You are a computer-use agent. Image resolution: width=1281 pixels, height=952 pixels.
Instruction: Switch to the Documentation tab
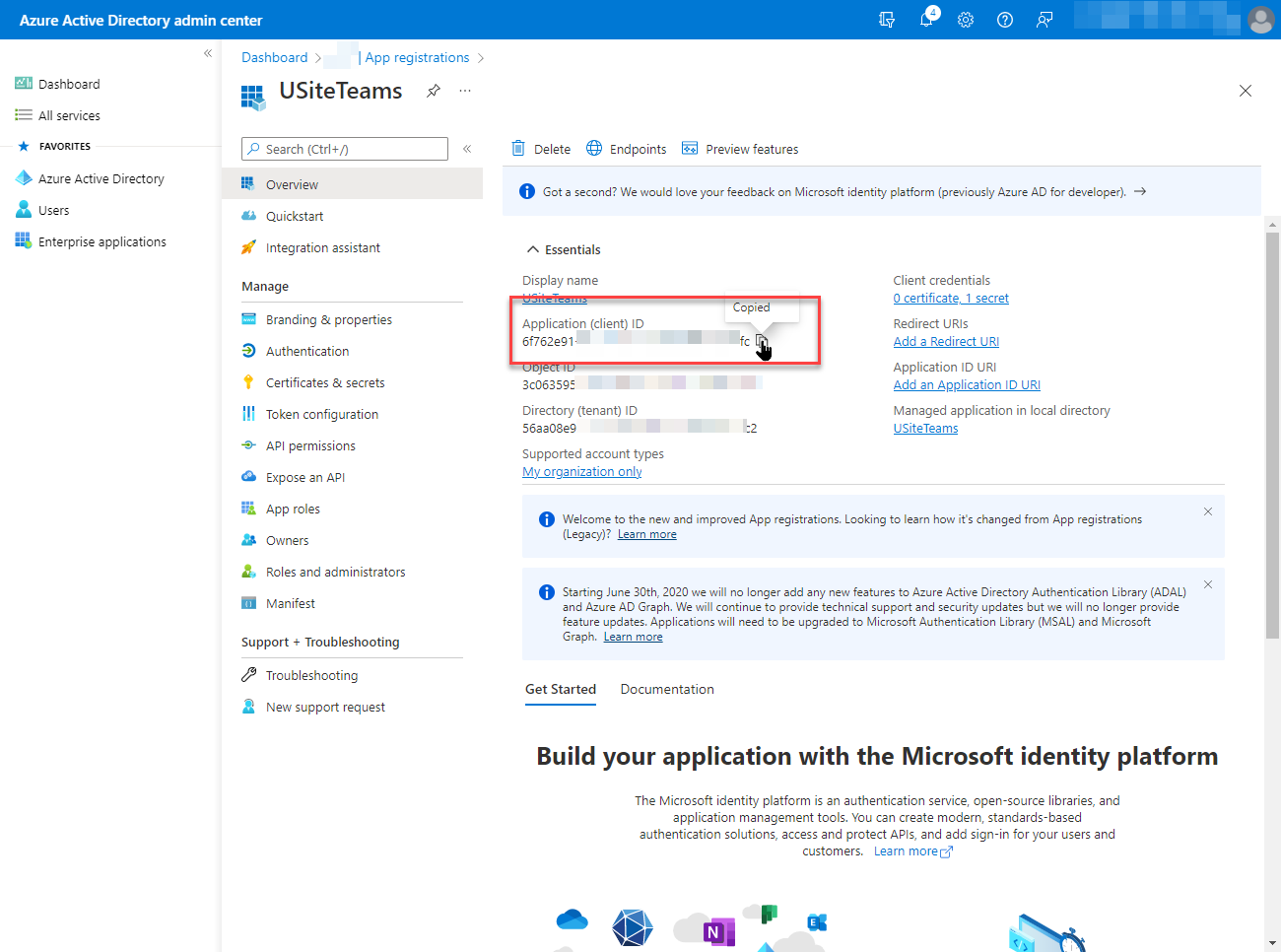[667, 689]
